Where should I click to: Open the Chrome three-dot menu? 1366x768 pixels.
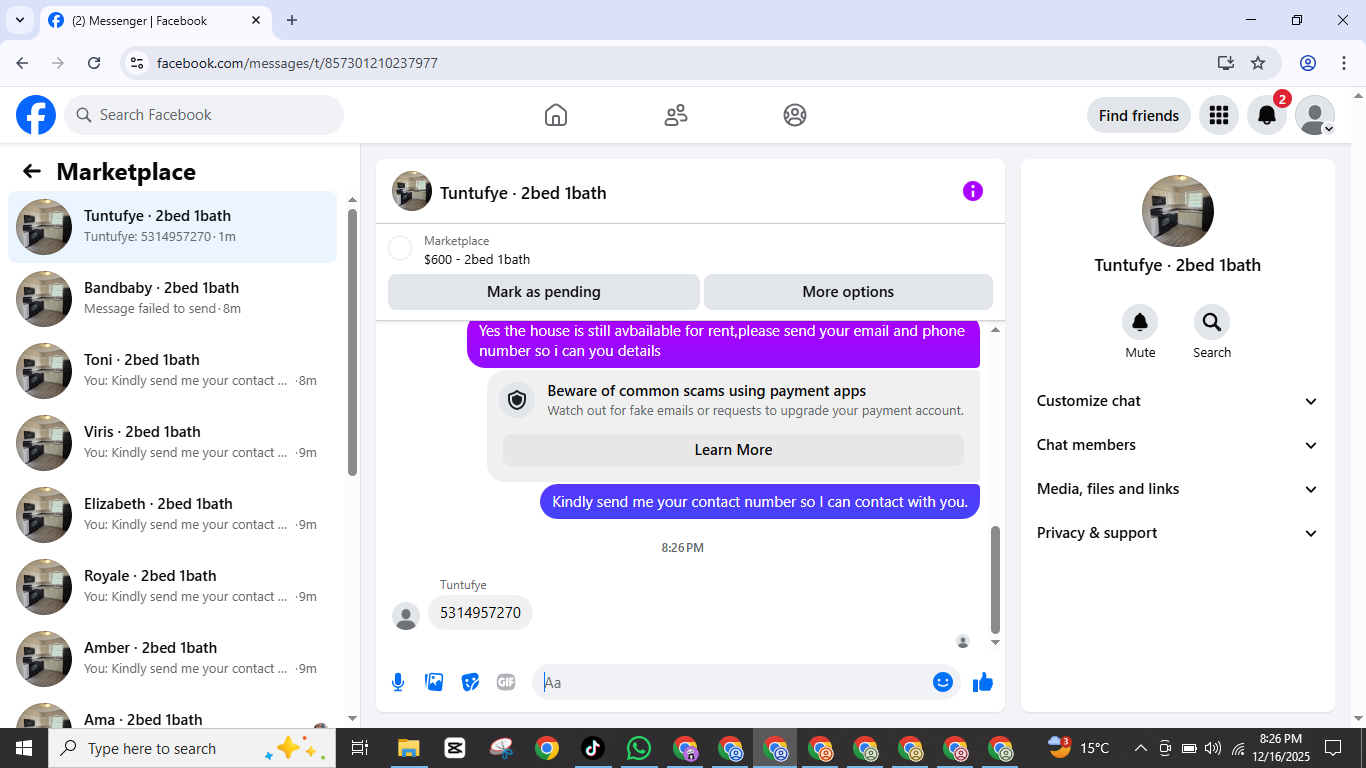1343,63
